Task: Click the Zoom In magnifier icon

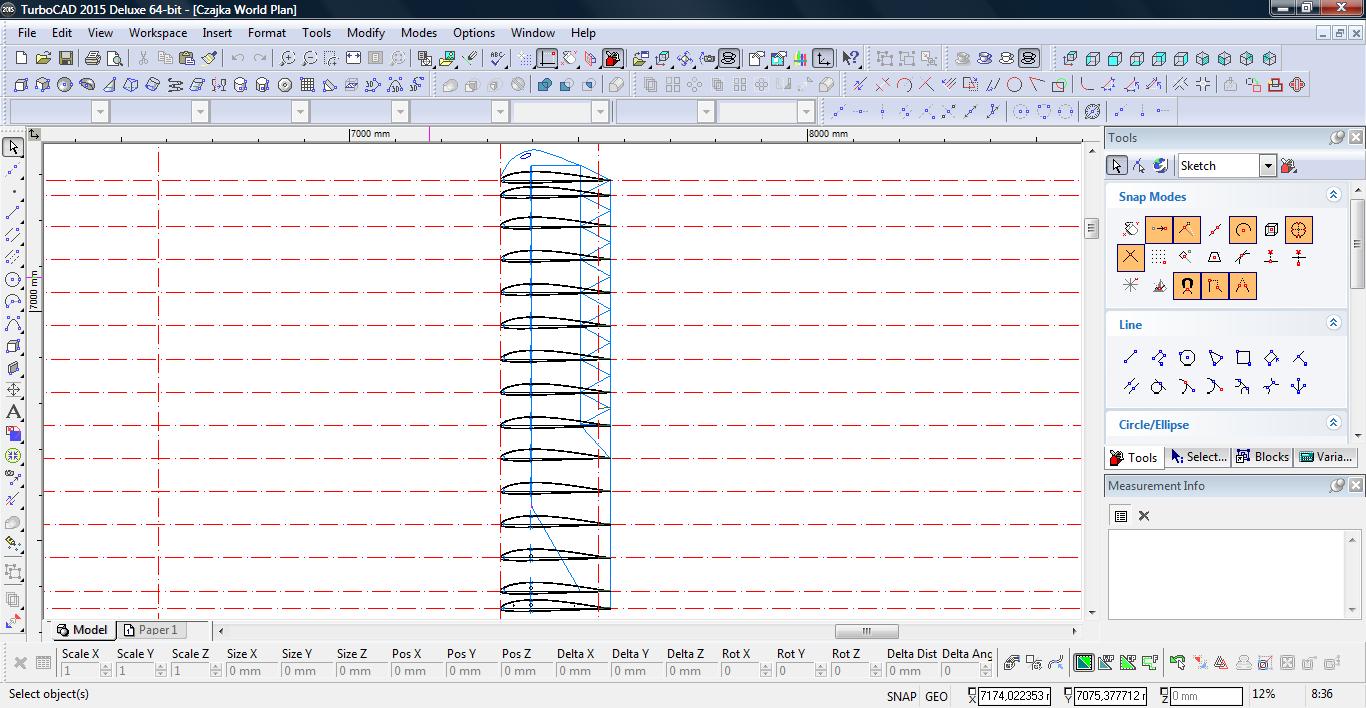Action: pos(288,59)
